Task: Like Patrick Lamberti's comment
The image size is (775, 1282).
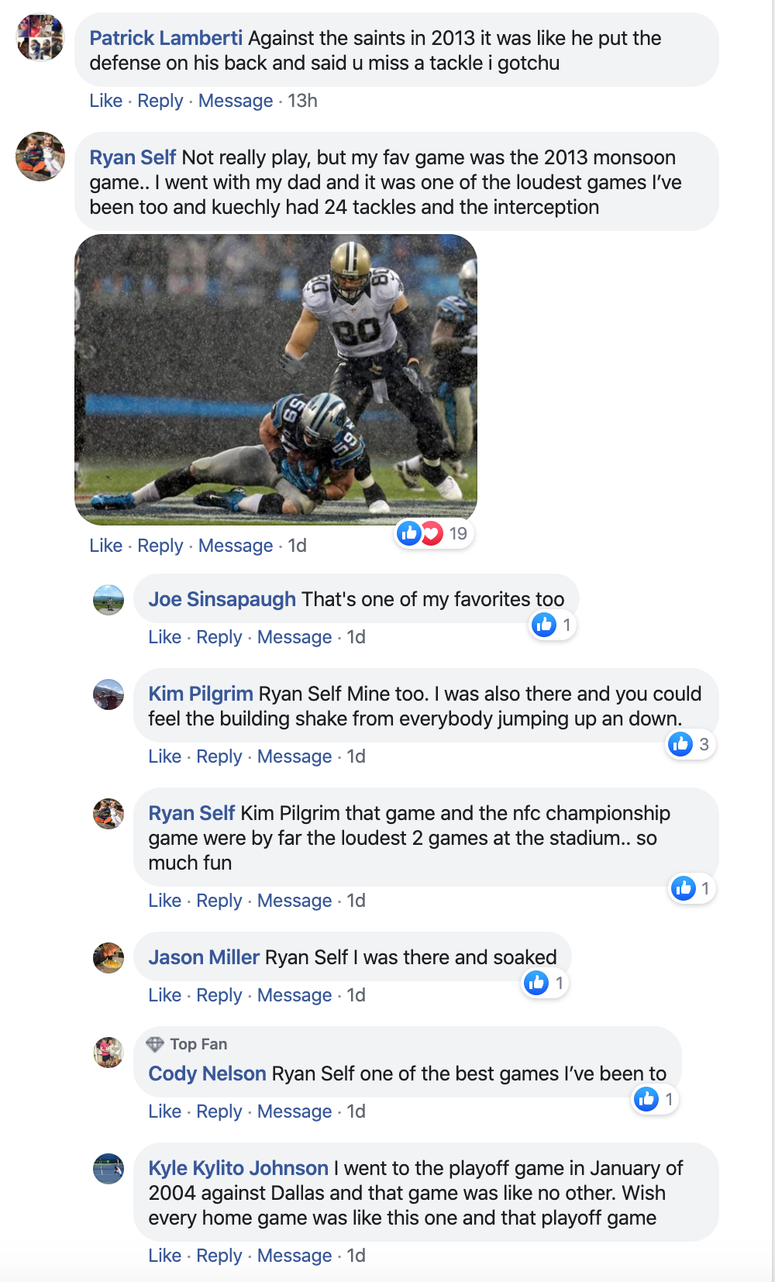Action: [x=105, y=101]
